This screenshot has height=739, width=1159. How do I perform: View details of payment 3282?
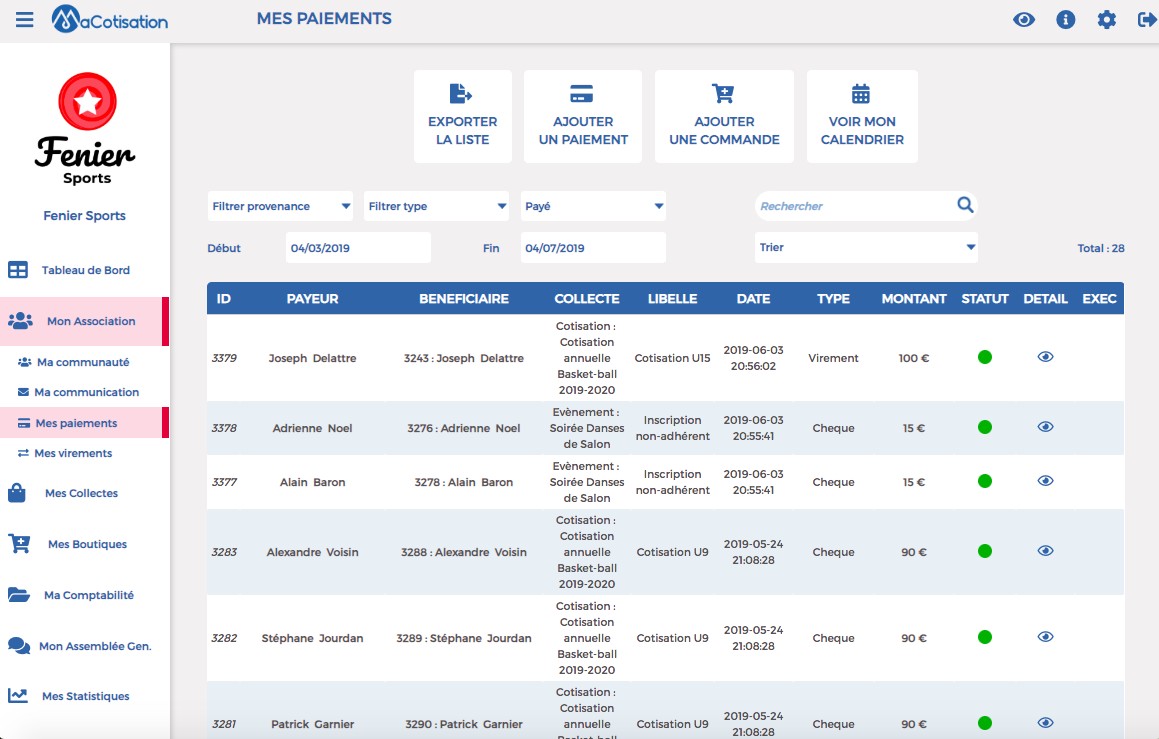tap(1045, 637)
